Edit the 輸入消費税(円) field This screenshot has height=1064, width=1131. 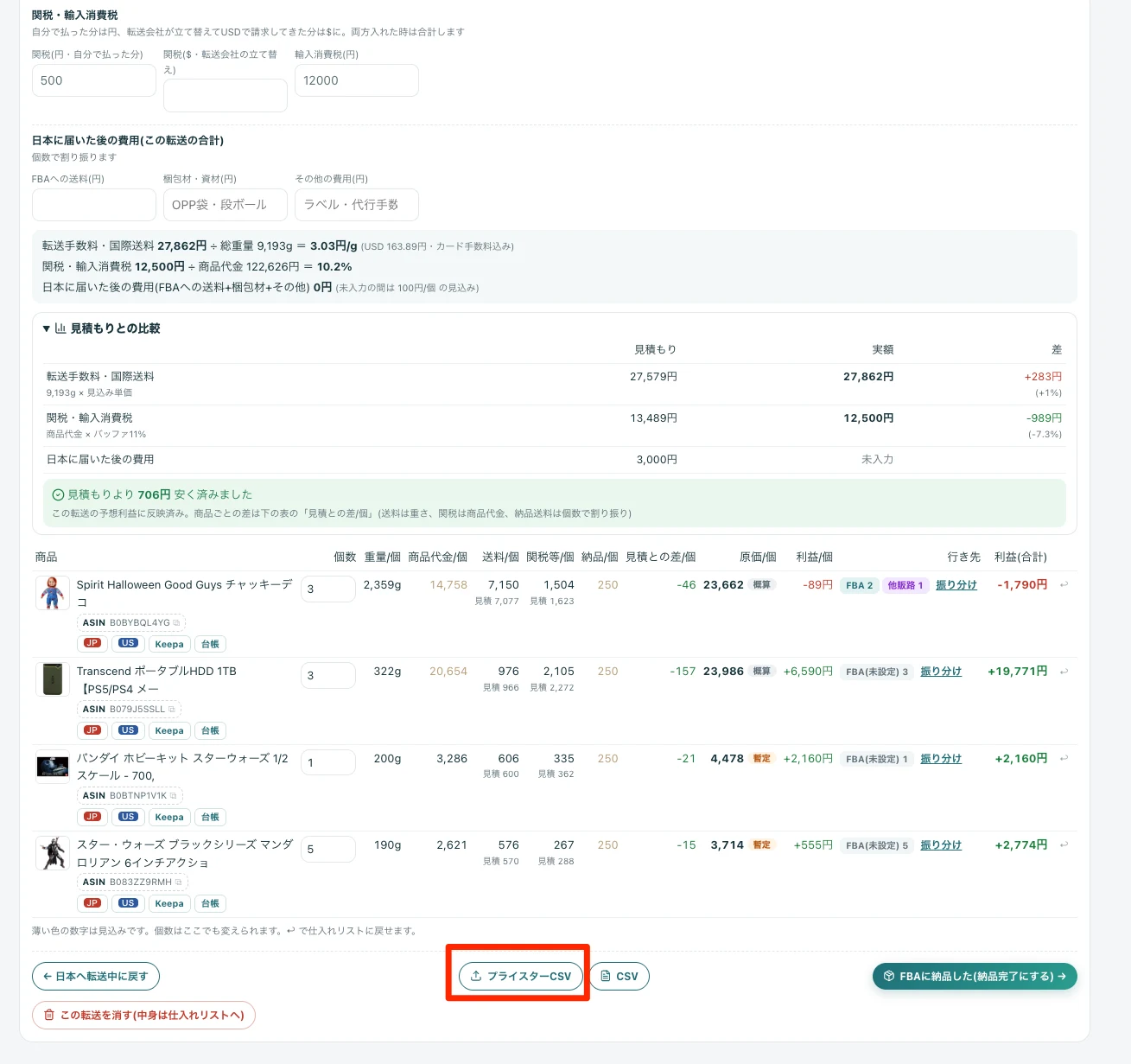click(x=357, y=80)
